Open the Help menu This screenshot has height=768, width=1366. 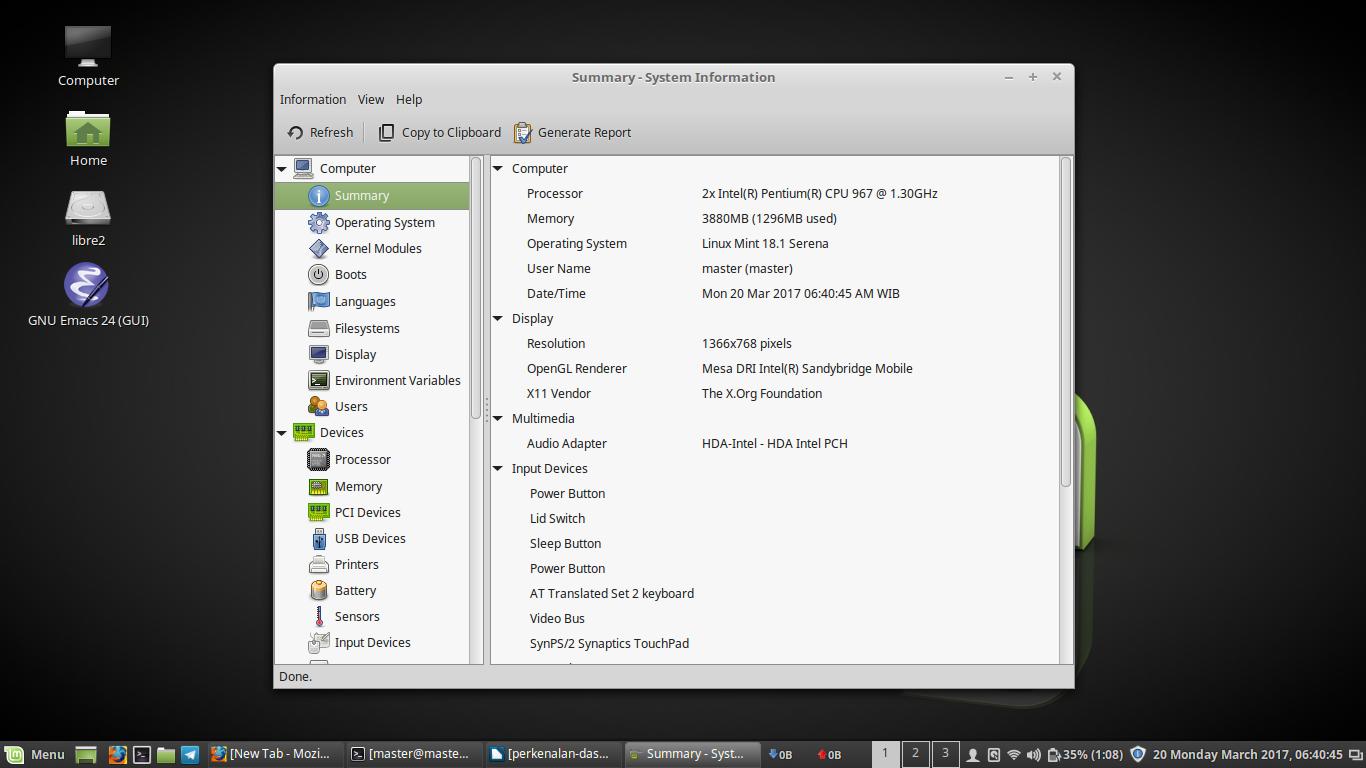tap(409, 99)
